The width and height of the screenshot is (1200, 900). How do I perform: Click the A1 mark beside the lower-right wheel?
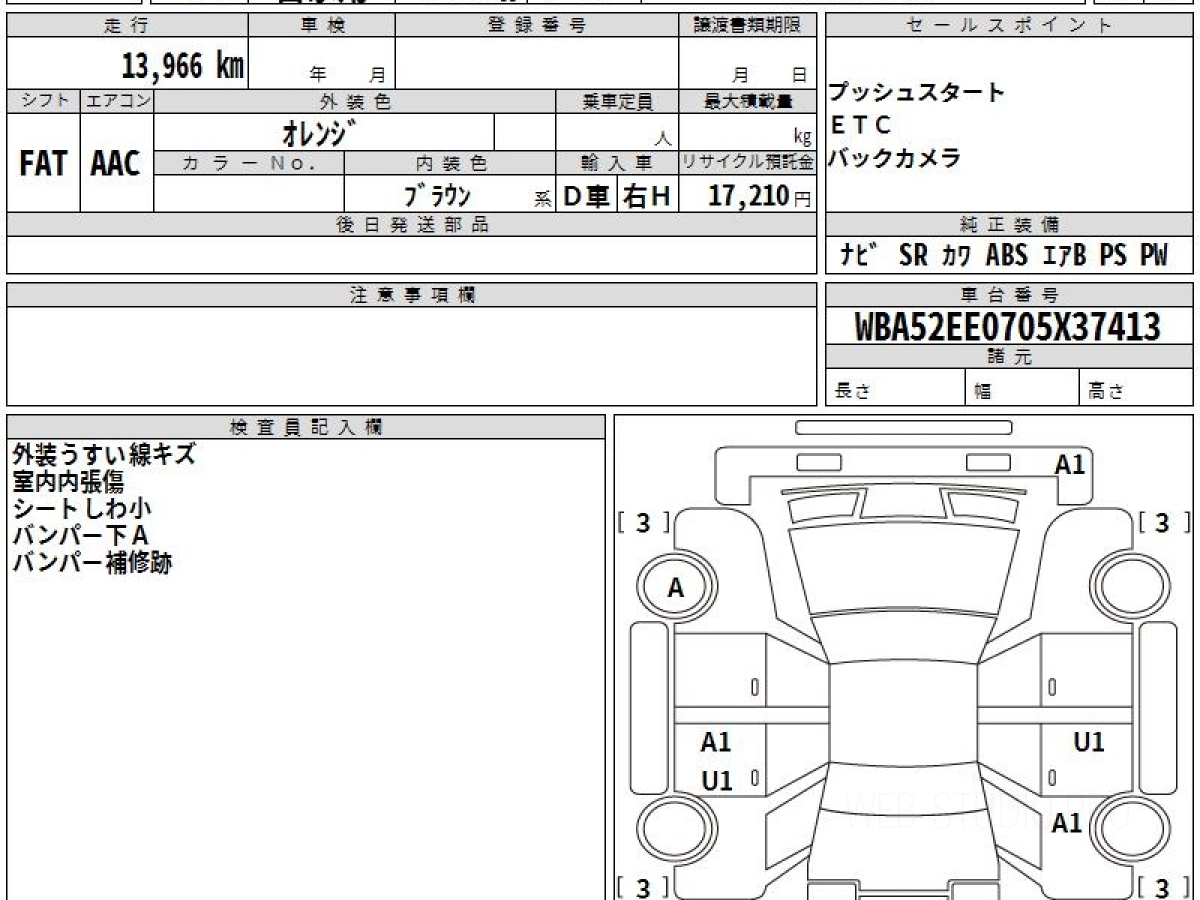point(1067,823)
